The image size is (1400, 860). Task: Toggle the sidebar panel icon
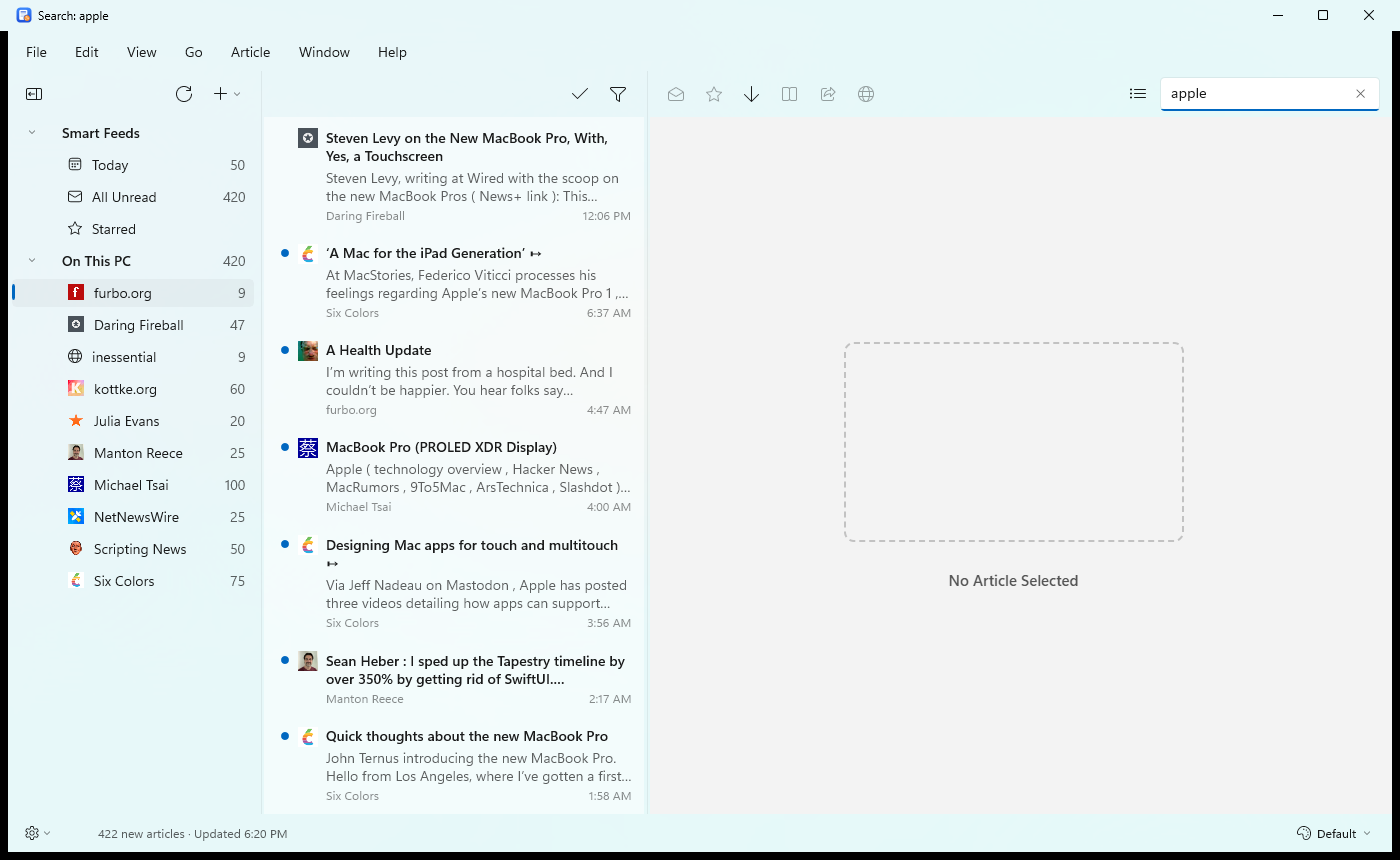[34, 94]
